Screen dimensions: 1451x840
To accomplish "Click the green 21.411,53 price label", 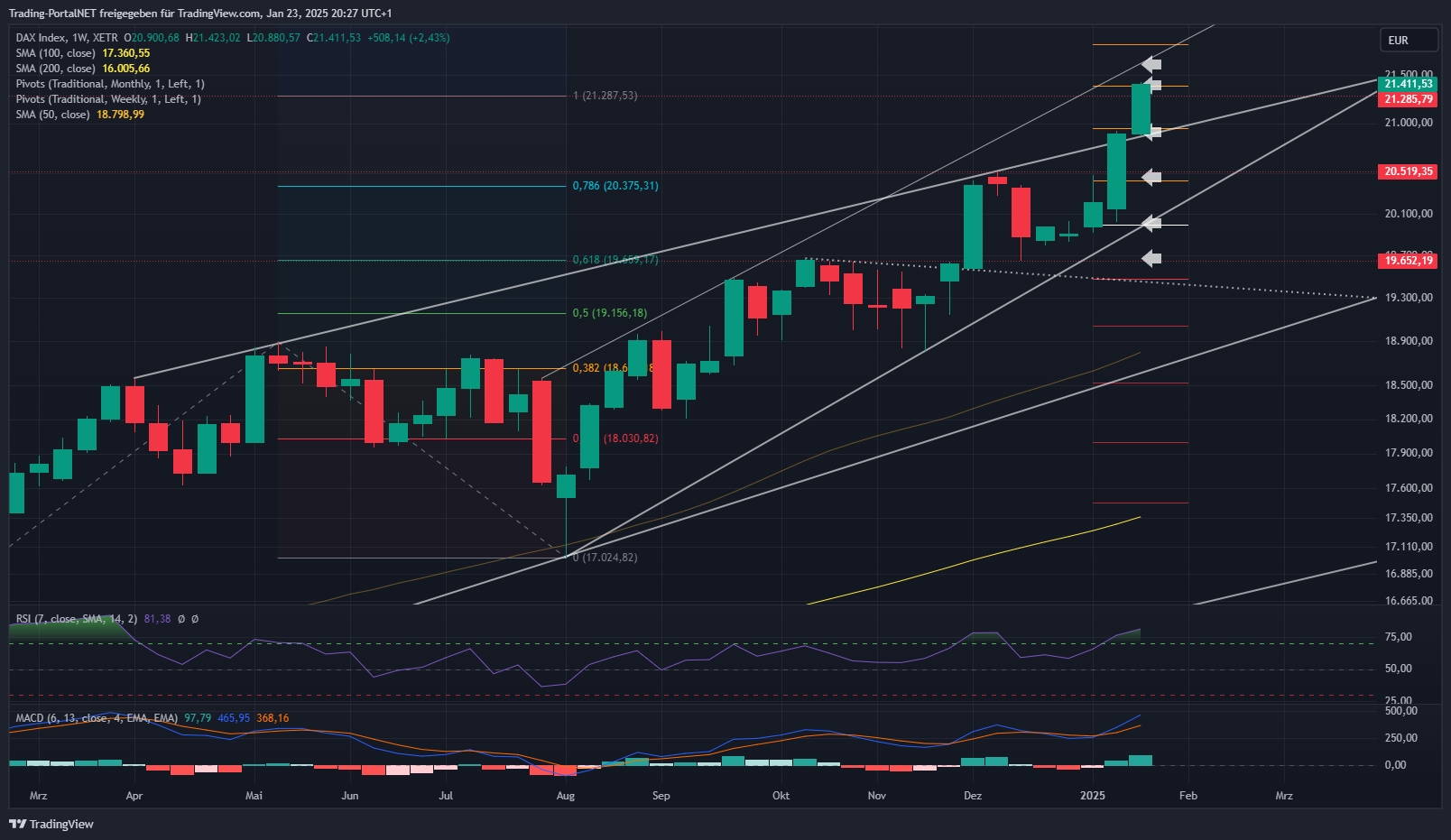I will point(1408,84).
